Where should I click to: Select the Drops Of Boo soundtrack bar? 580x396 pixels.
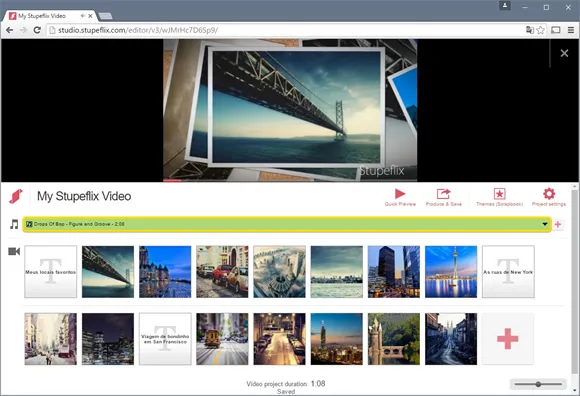pos(287,224)
